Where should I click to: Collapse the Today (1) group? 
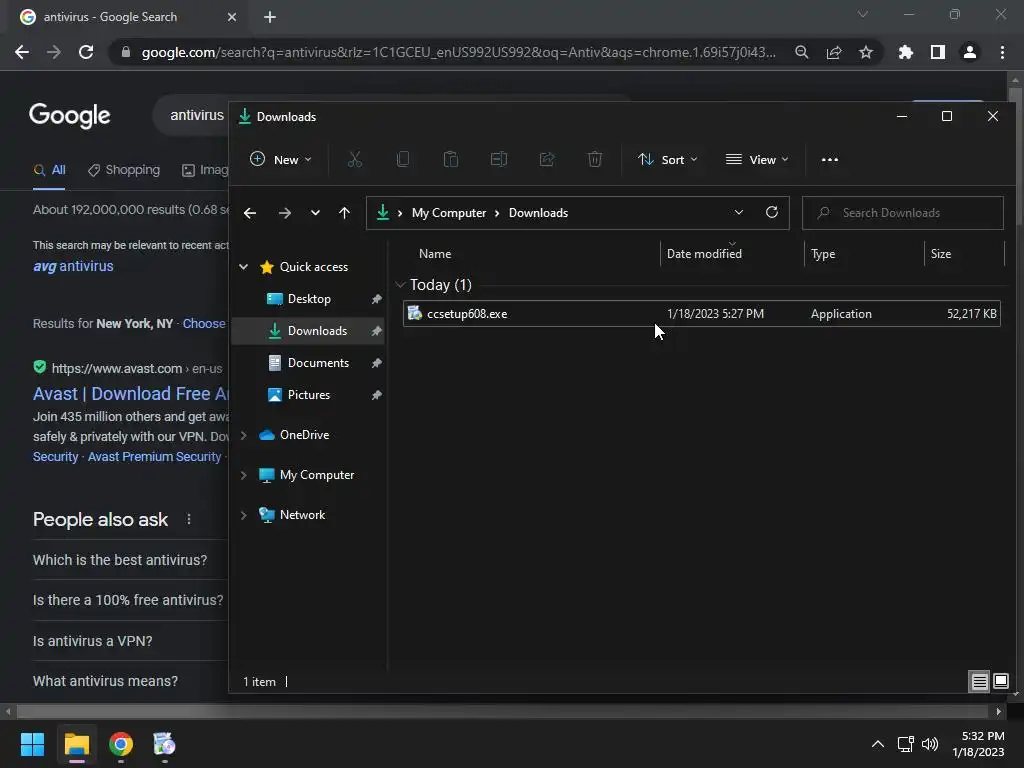point(400,285)
